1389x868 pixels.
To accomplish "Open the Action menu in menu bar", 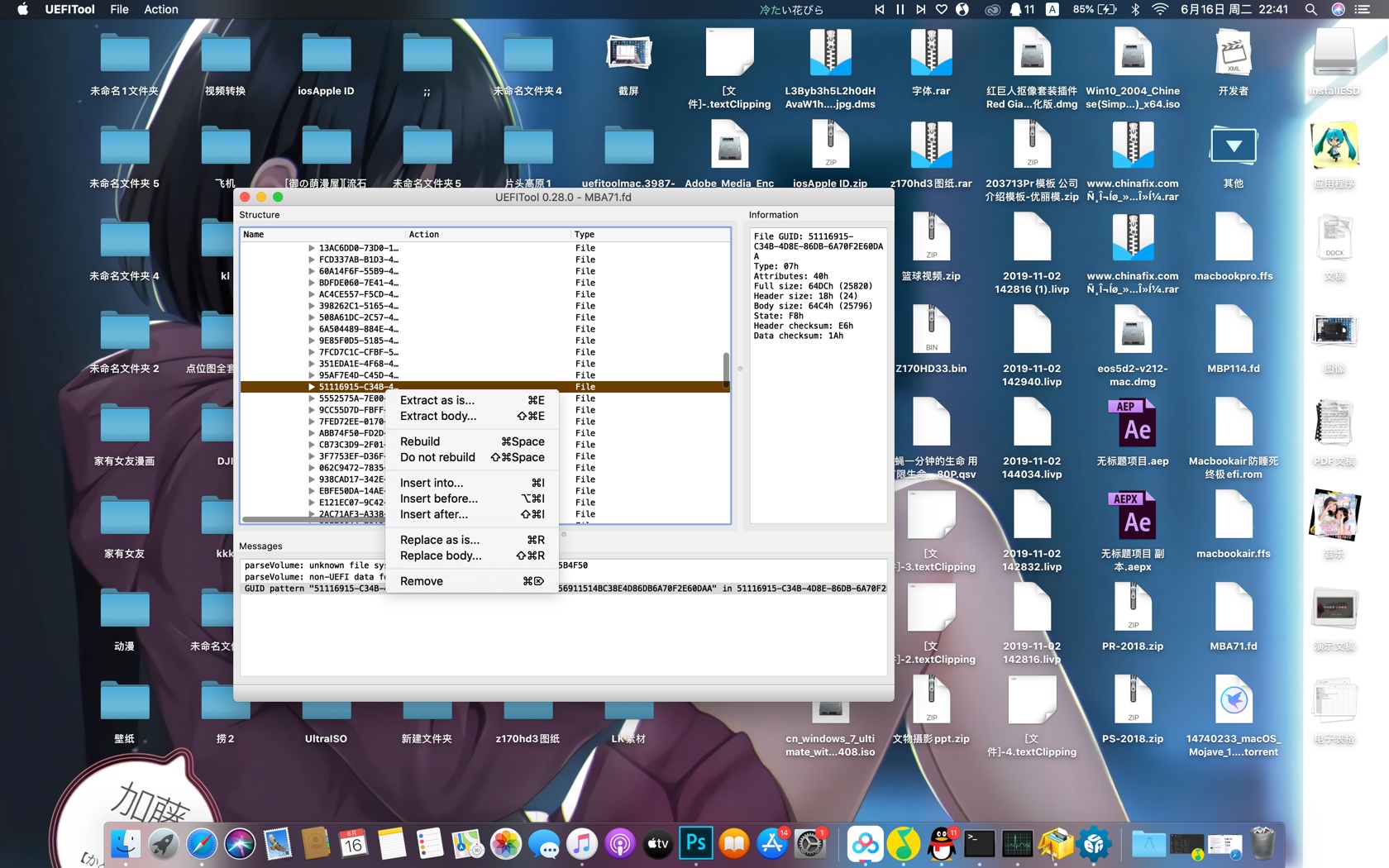I will pos(161,9).
